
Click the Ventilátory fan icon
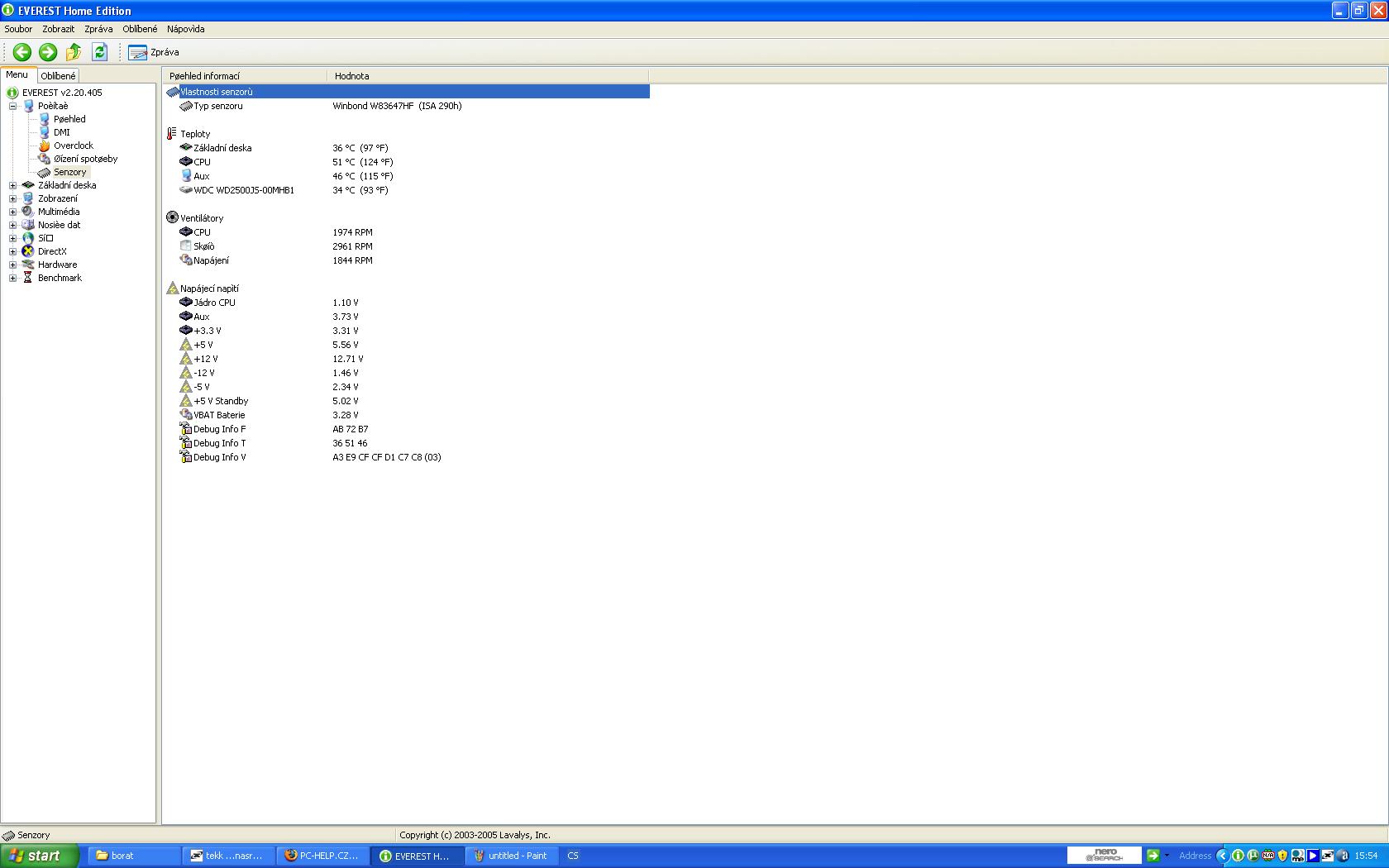[x=172, y=218]
